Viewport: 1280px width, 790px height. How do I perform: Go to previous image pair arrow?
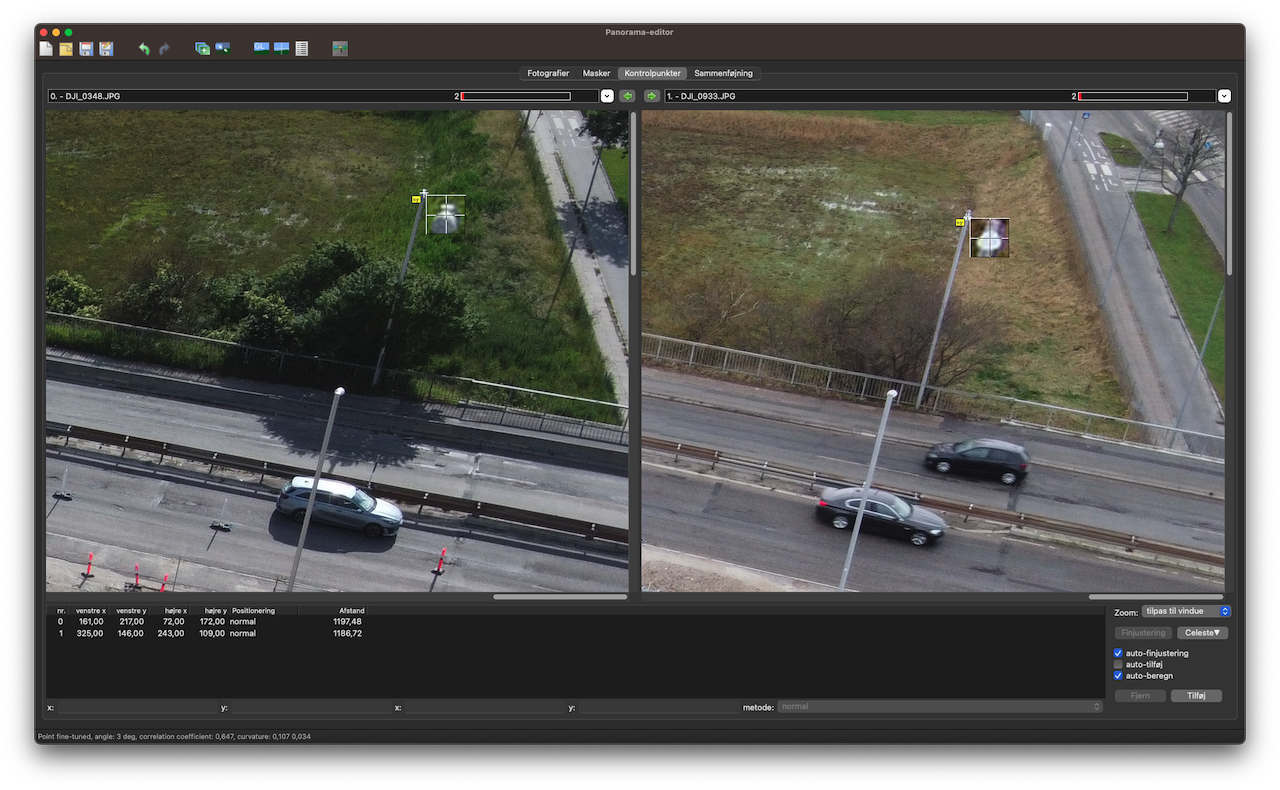tap(627, 96)
